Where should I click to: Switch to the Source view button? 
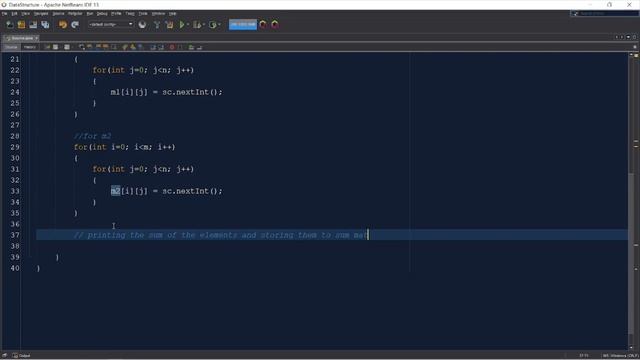pyautogui.click(x=11, y=47)
